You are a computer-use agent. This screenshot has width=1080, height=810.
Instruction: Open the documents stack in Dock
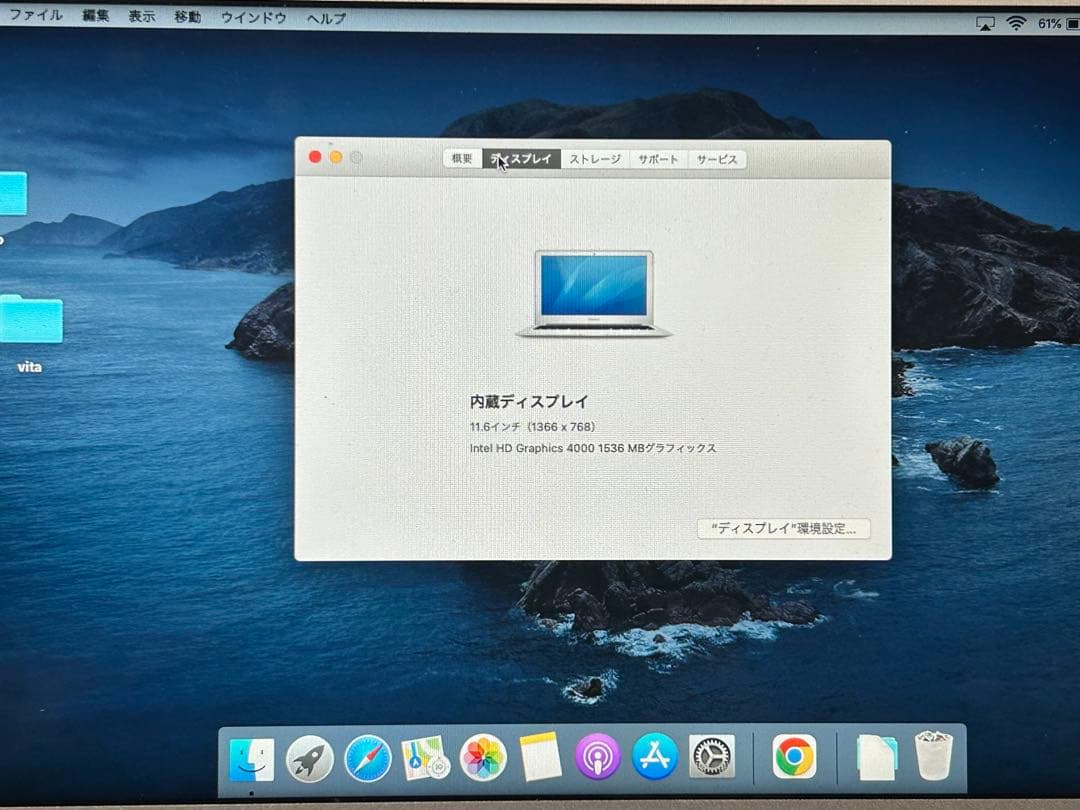pyautogui.click(x=877, y=758)
